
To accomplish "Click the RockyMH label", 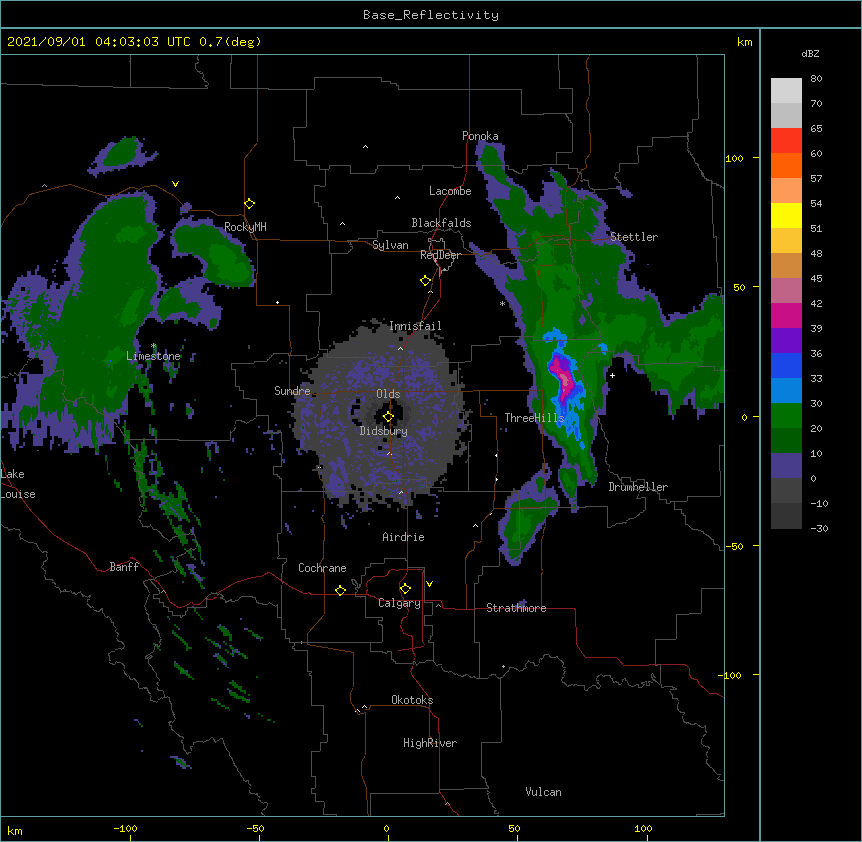I will click(x=245, y=227).
